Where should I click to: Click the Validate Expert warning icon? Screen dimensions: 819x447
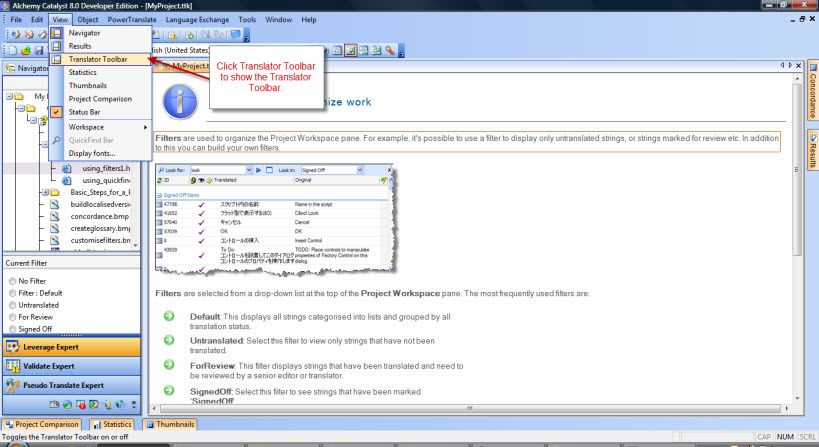pos(13,366)
